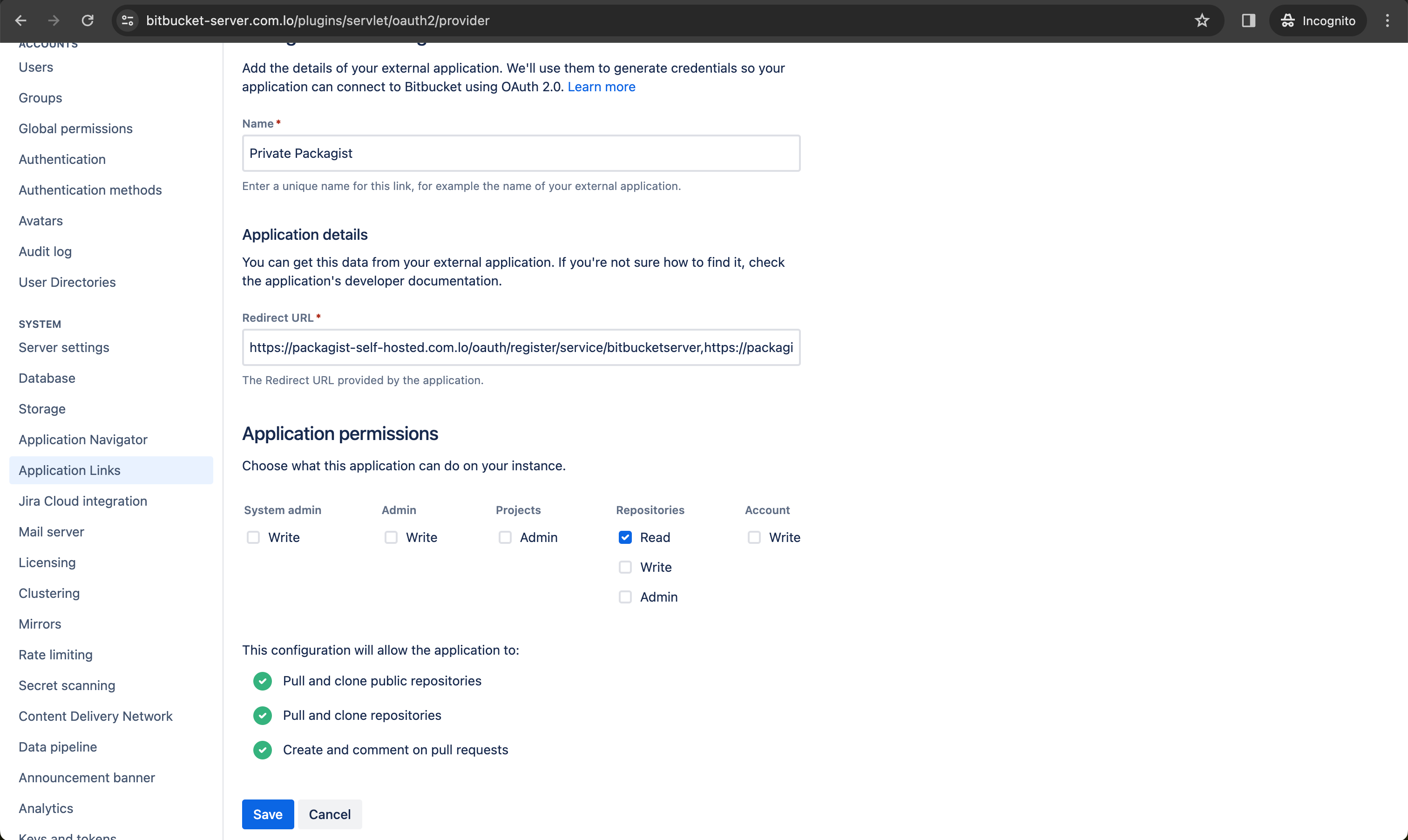Click the address bar lock/info icon

pos(128,21)
